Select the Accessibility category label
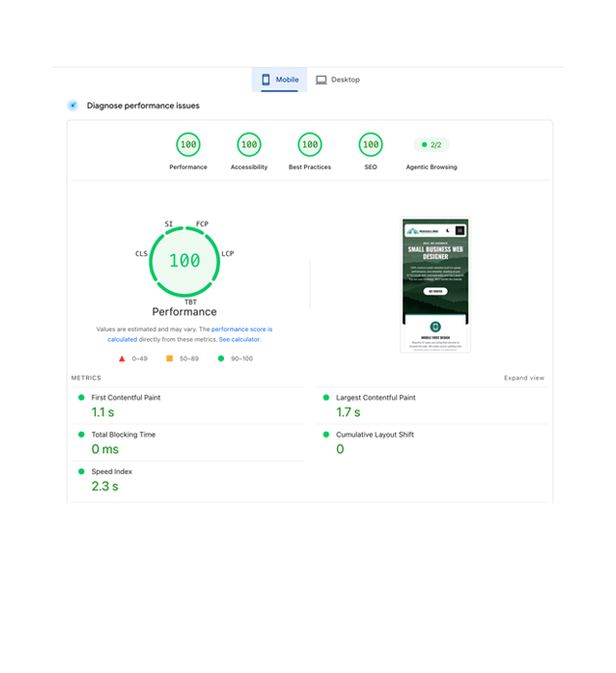Screen dimensions: 616x673 click(x=249, y=167)
